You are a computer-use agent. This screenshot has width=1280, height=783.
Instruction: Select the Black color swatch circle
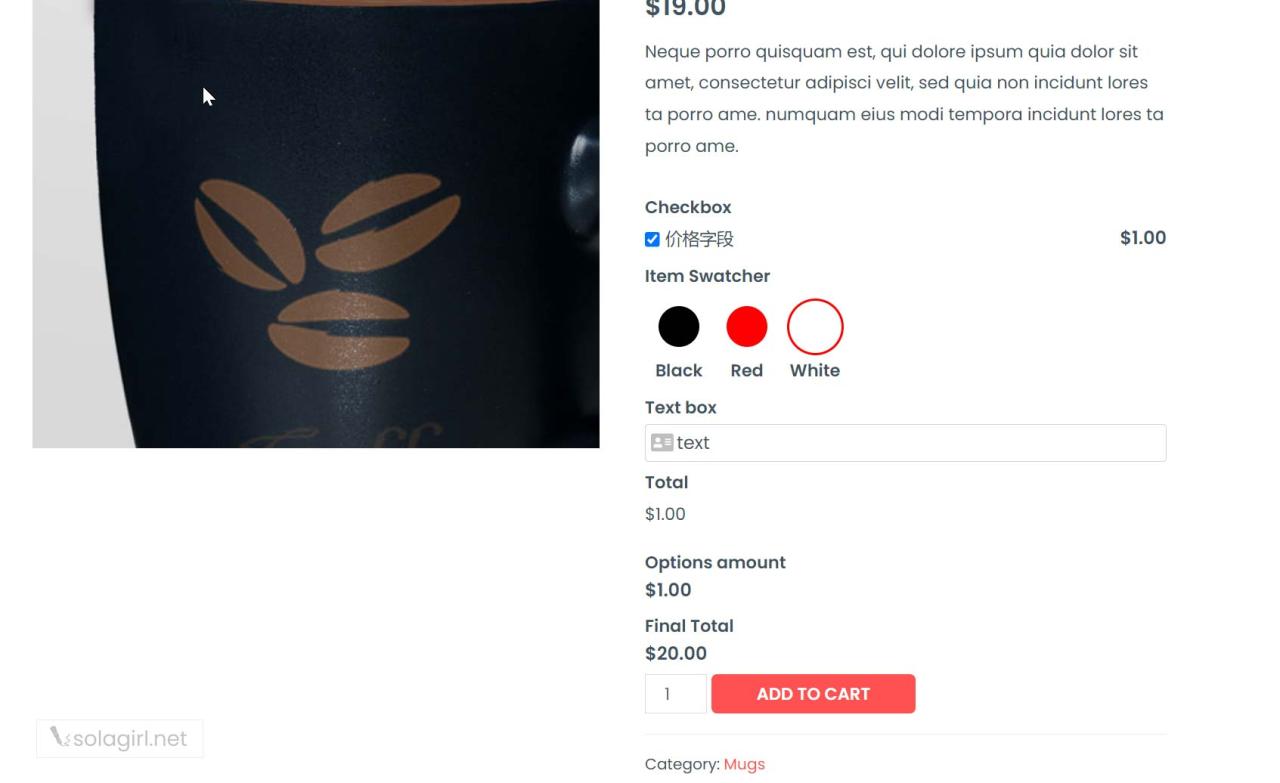[x=679, y=326]
